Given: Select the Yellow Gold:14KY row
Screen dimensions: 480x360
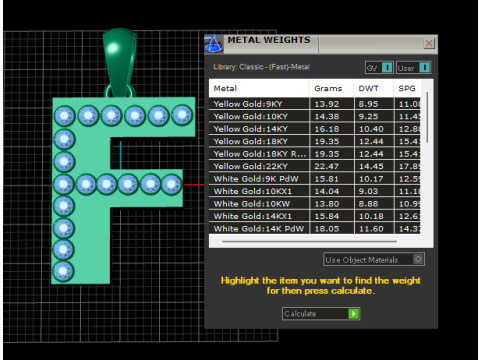Looking at the screenshot, I should (315, 129).
